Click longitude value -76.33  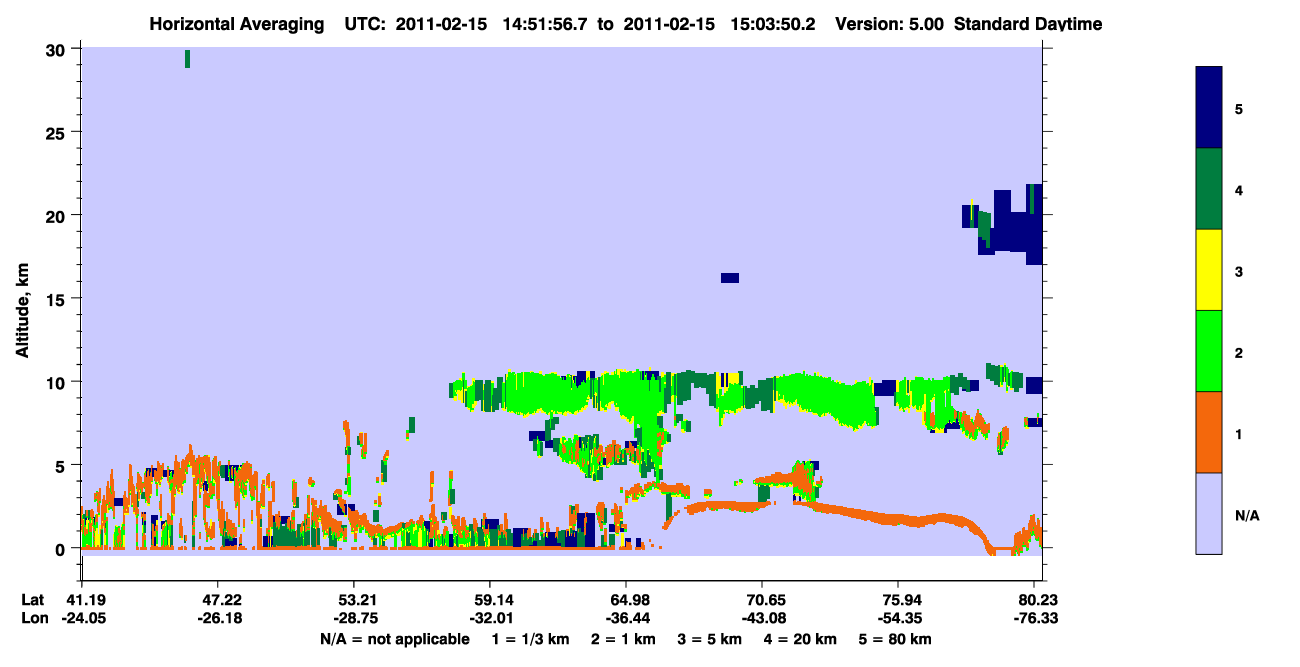tap(1037, 618)
